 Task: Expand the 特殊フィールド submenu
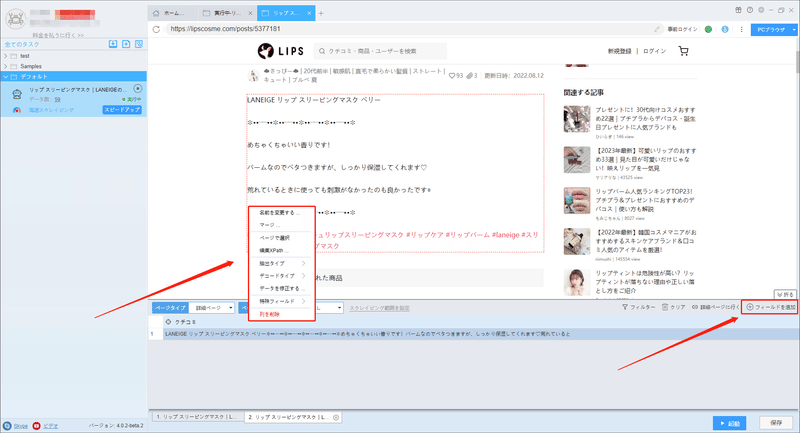pyautogui.click(x=282, y=301)
